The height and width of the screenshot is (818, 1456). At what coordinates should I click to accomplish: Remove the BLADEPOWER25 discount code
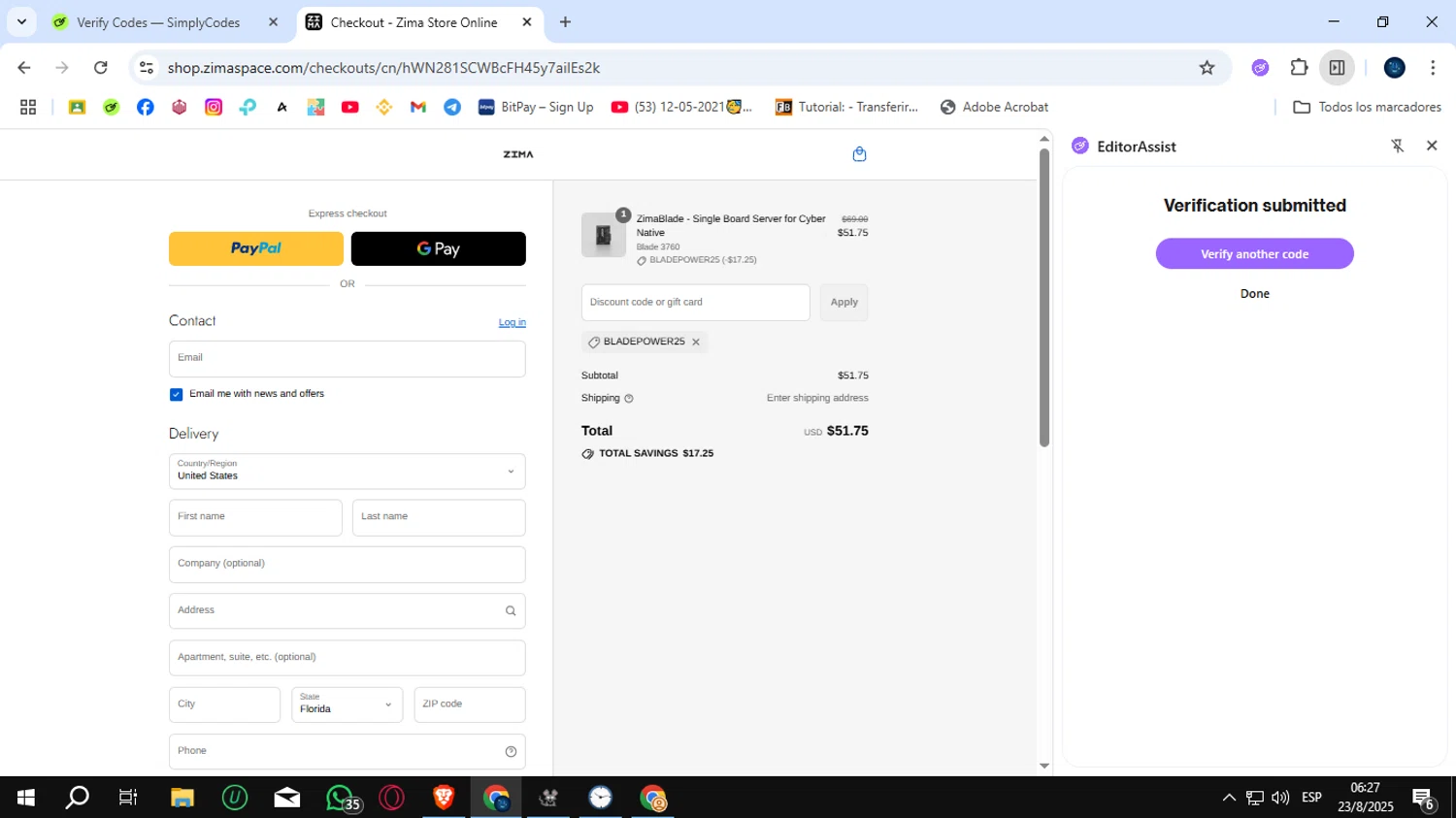pos(696,343)
